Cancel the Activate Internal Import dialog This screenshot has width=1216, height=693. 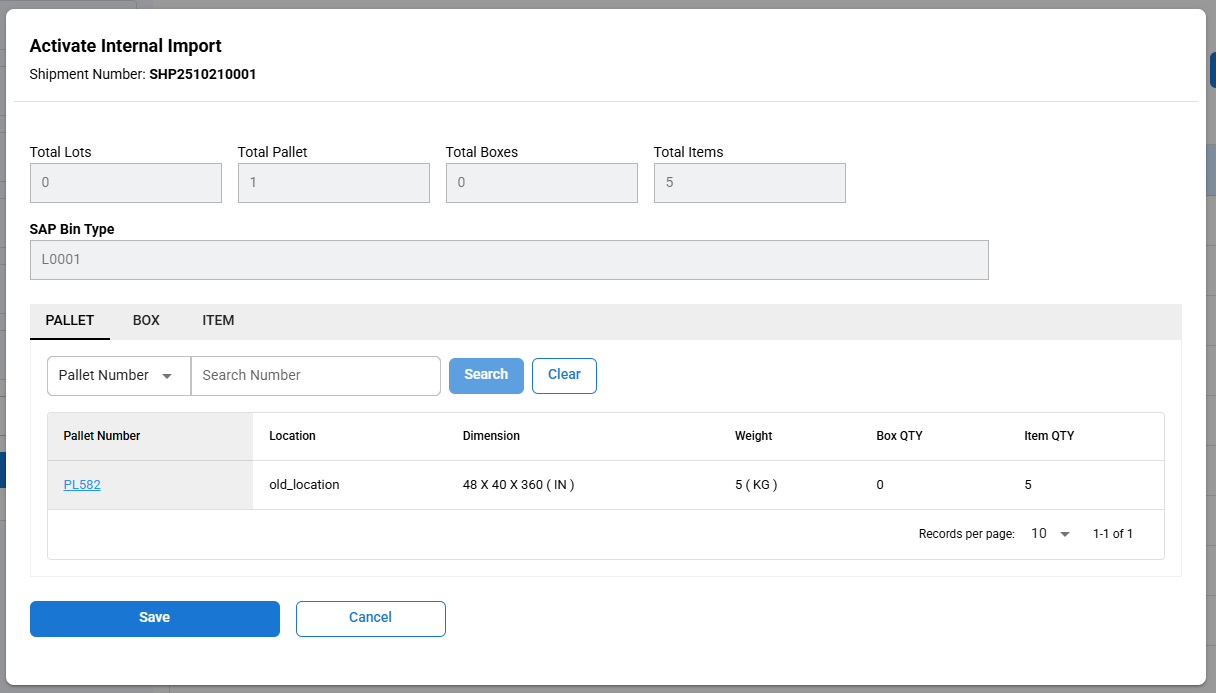(x=370, y=618)
